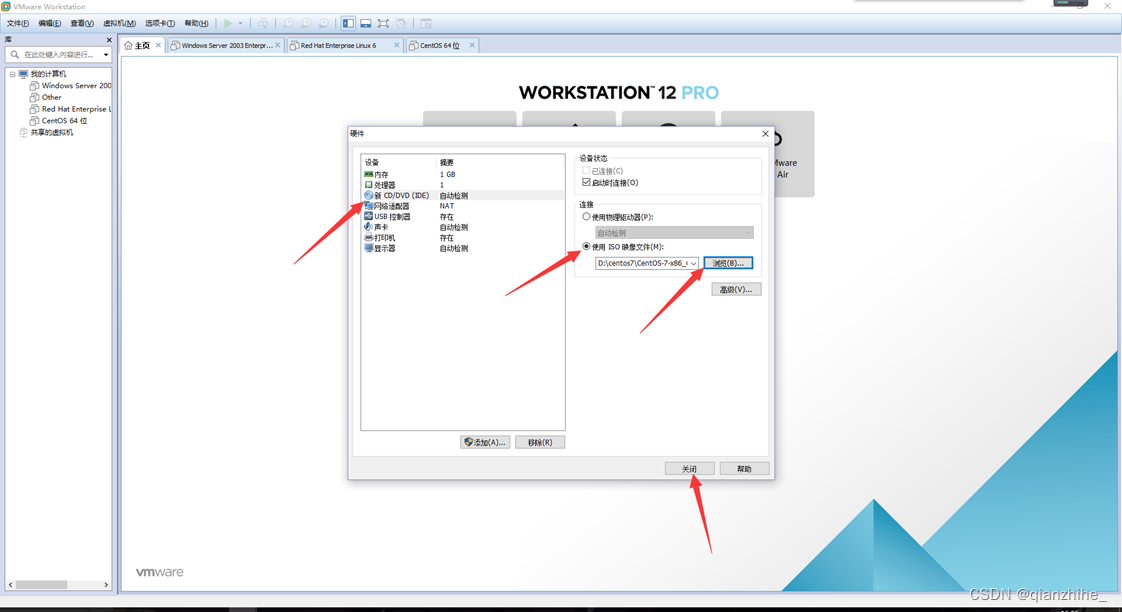Open the ISO image path combo box
1122x612 pixels.
tap(646, 263)
